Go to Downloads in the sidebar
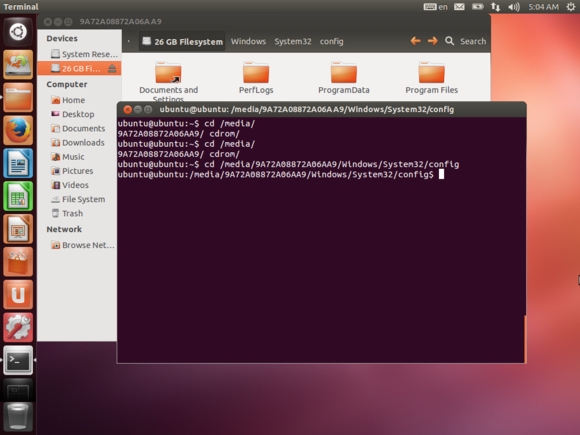Screen dimensions: 580x435 [x=79, y=143]
